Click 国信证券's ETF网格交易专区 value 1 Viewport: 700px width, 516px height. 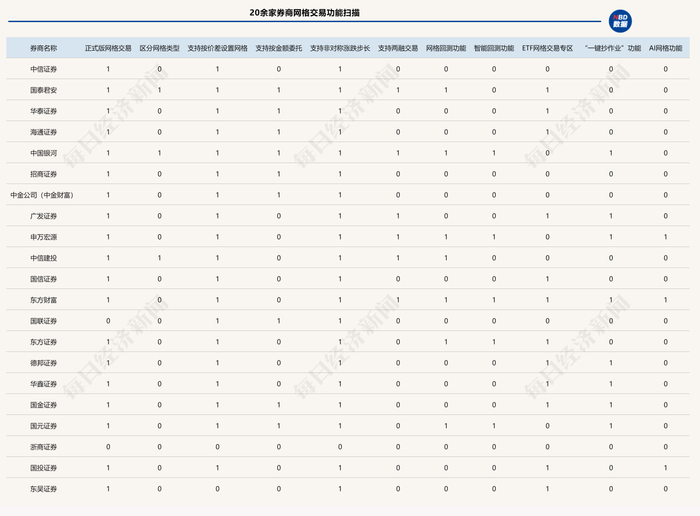click(x=547, y=279)
